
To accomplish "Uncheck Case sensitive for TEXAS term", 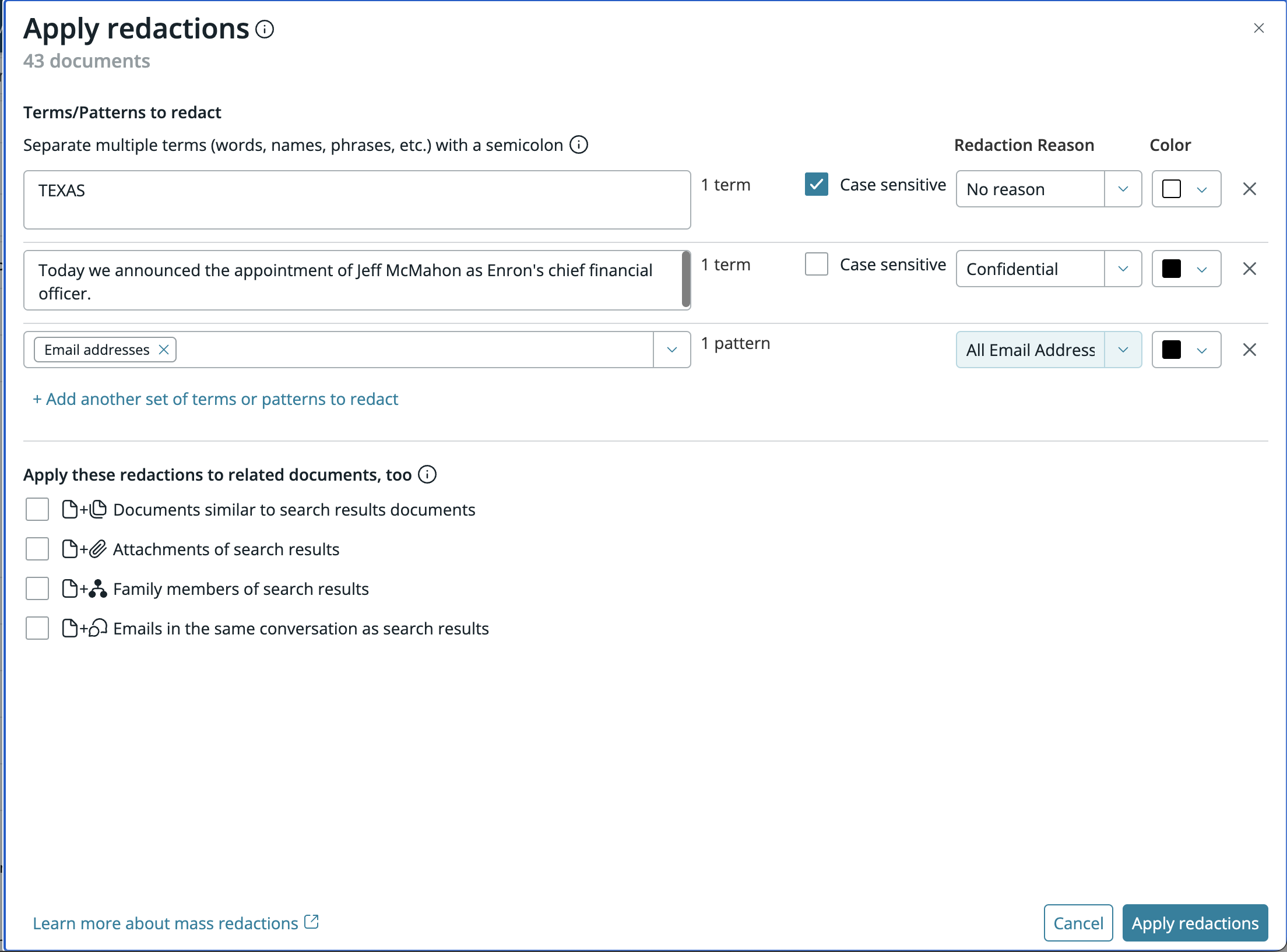I will 816,185.
